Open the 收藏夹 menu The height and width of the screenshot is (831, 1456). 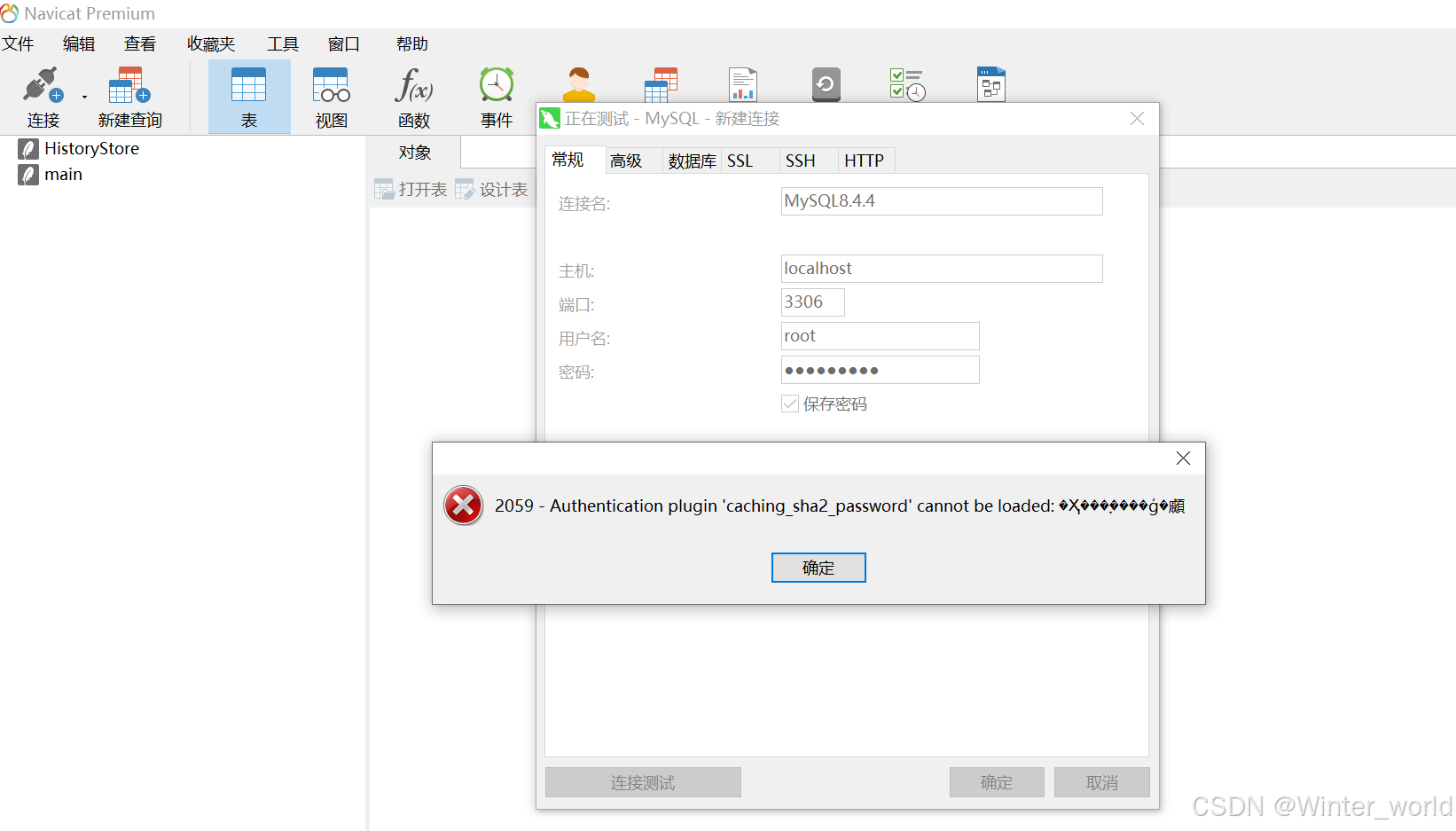[211, 43]
